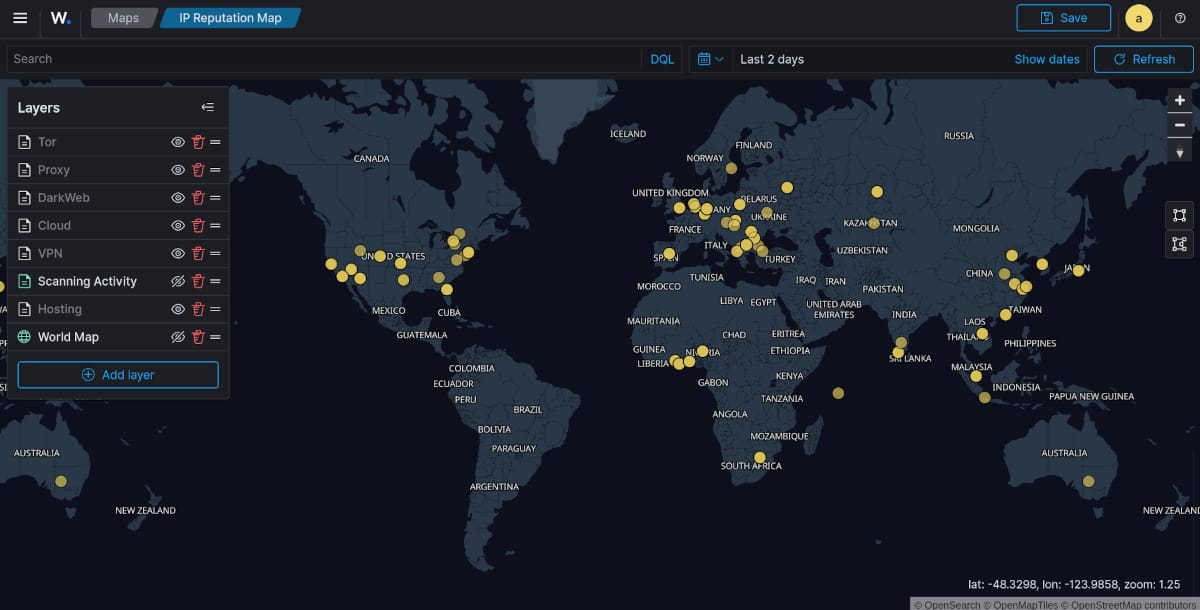Collapse the Layers panel
The width and height of the screenshot is (1200, 610).
click(x=207, y=108)
